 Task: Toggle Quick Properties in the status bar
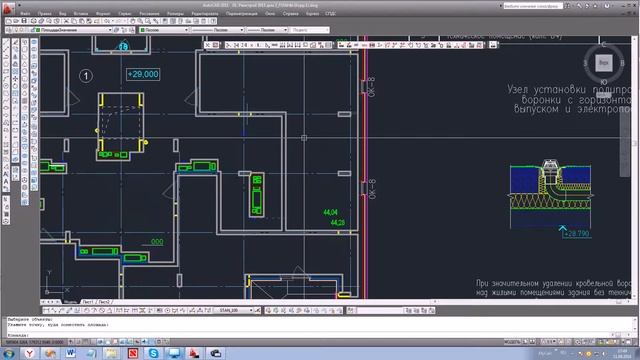point(159,341)
